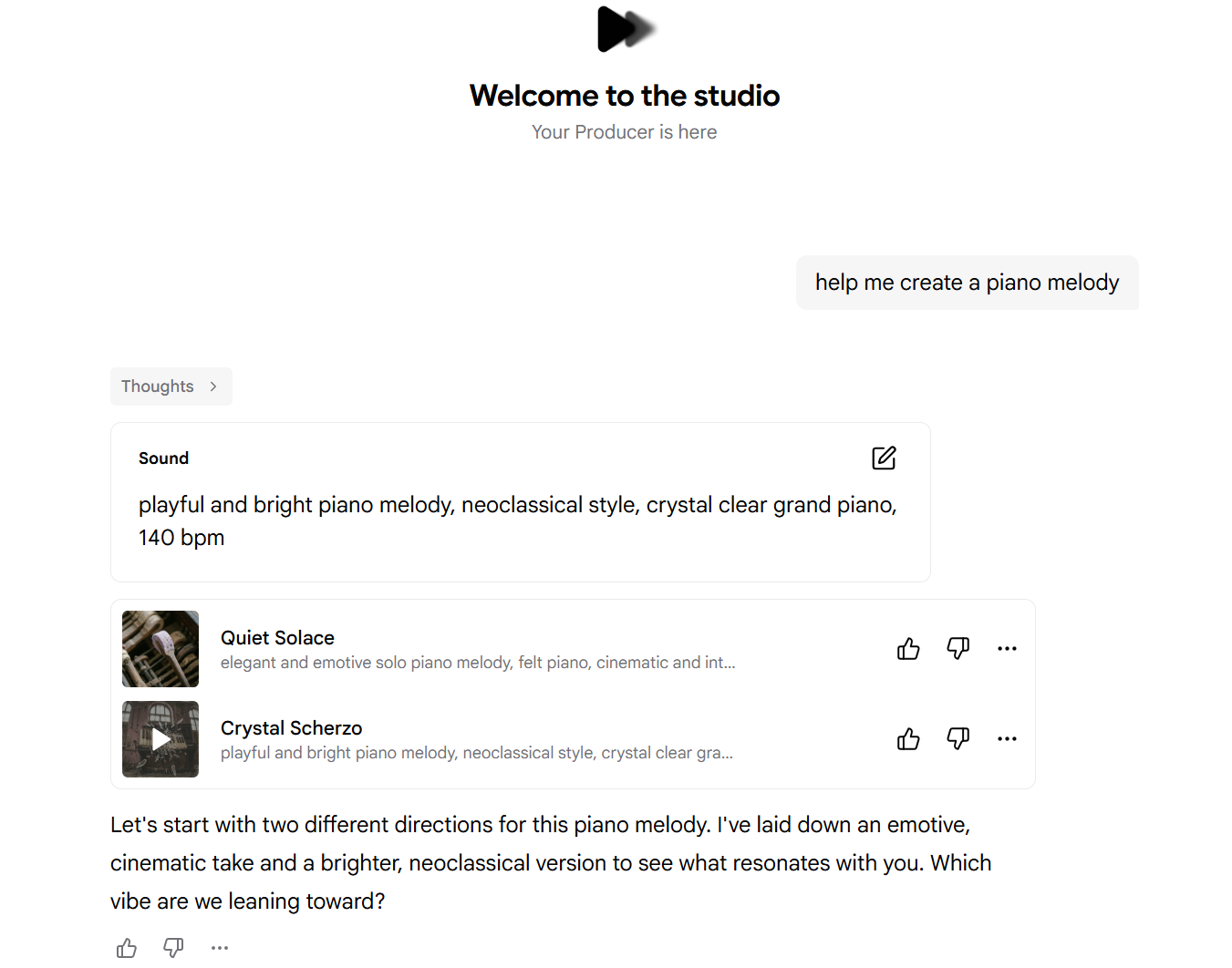Click the 'help me create a piano melody' message
The height and width of the screenshot is (968, 1232).
pos(967,283)
